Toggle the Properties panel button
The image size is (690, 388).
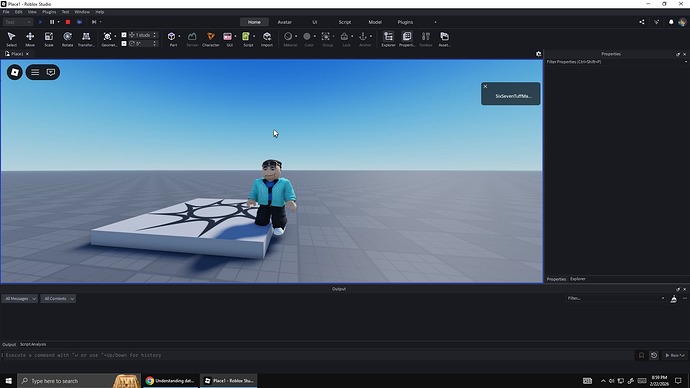click(407, 39)
